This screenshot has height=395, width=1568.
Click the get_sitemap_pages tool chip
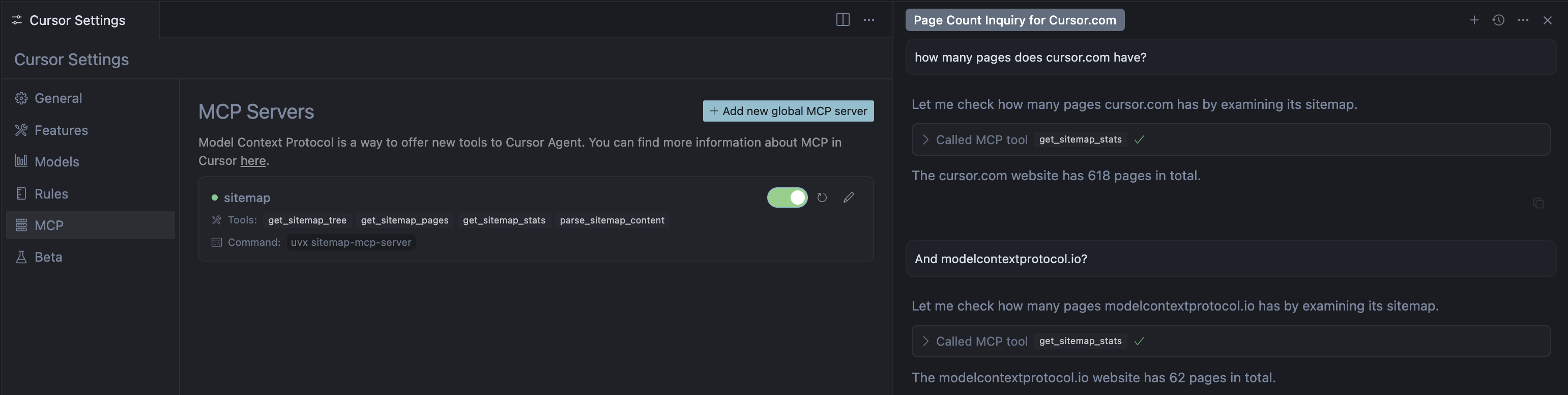click(405, 220)
